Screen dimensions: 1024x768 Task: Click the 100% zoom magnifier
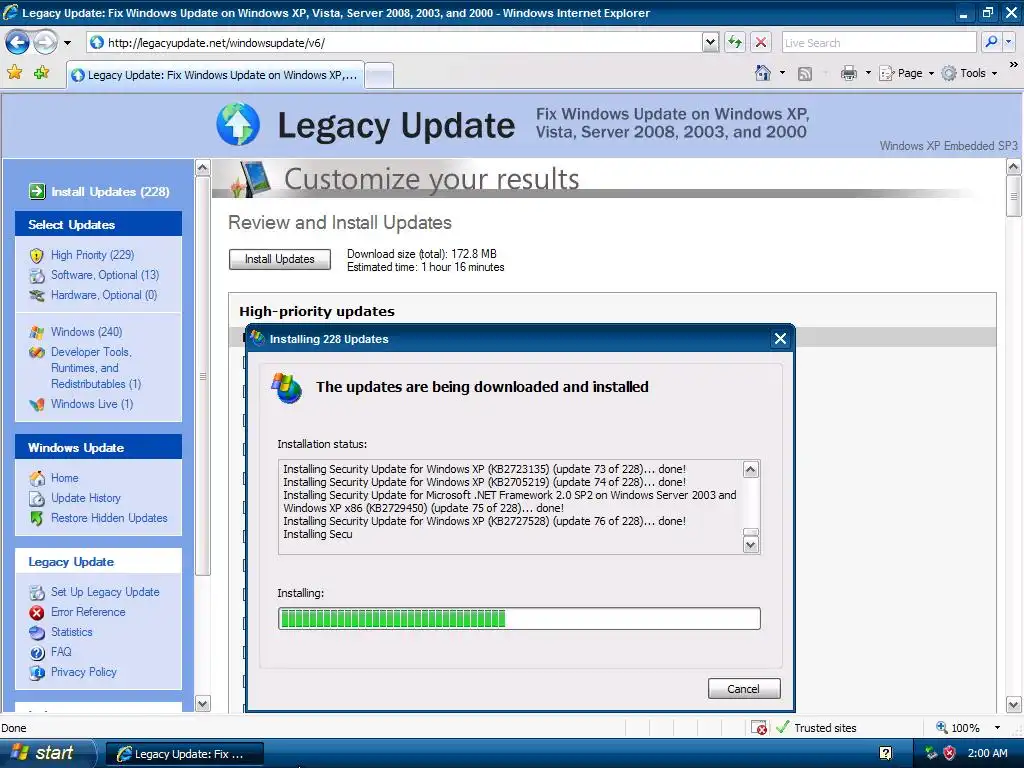point(942,727)
